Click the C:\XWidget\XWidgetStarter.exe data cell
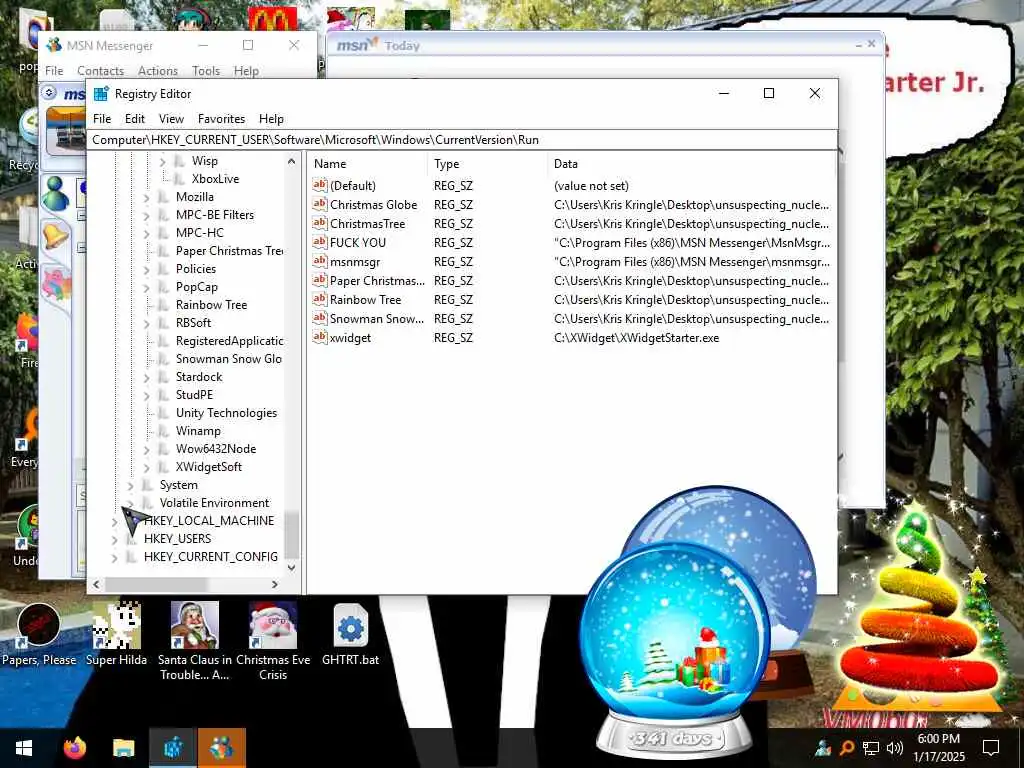 pyautogui.click(x=636, y=338)
